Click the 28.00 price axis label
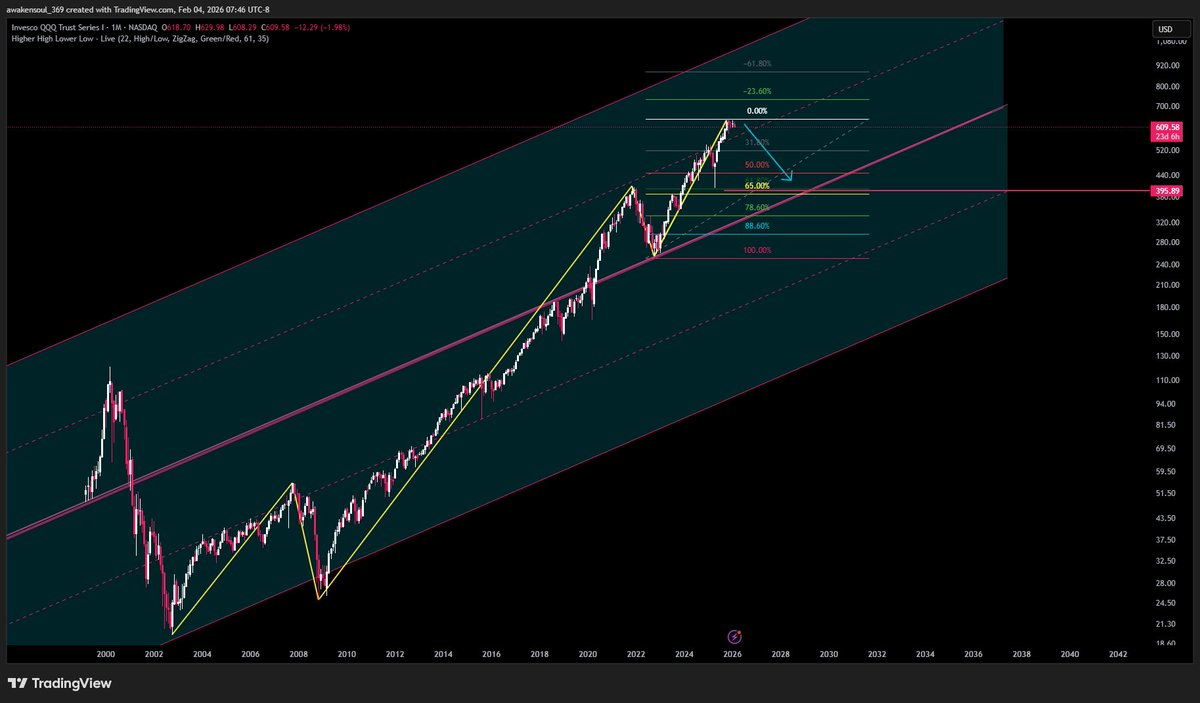Screen dimensions: 1200x703 click(x=1168, y=583)
